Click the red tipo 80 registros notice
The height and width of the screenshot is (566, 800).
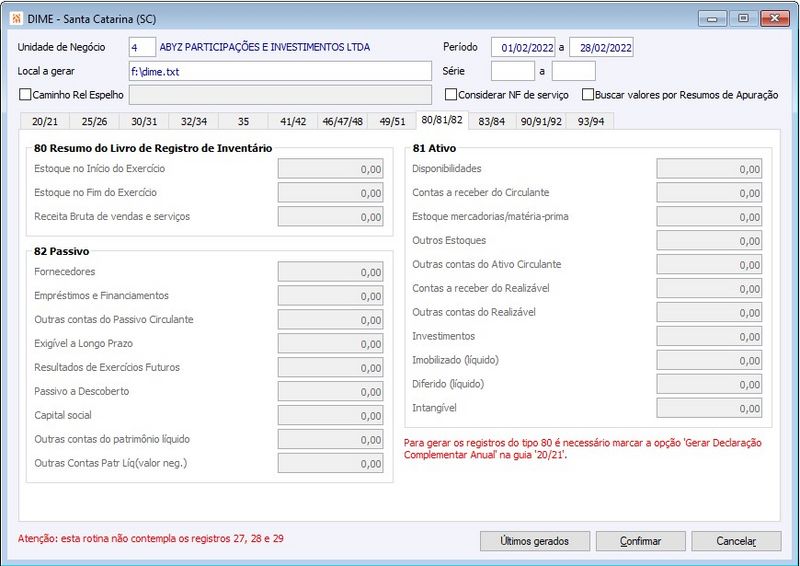click(582, 449)
